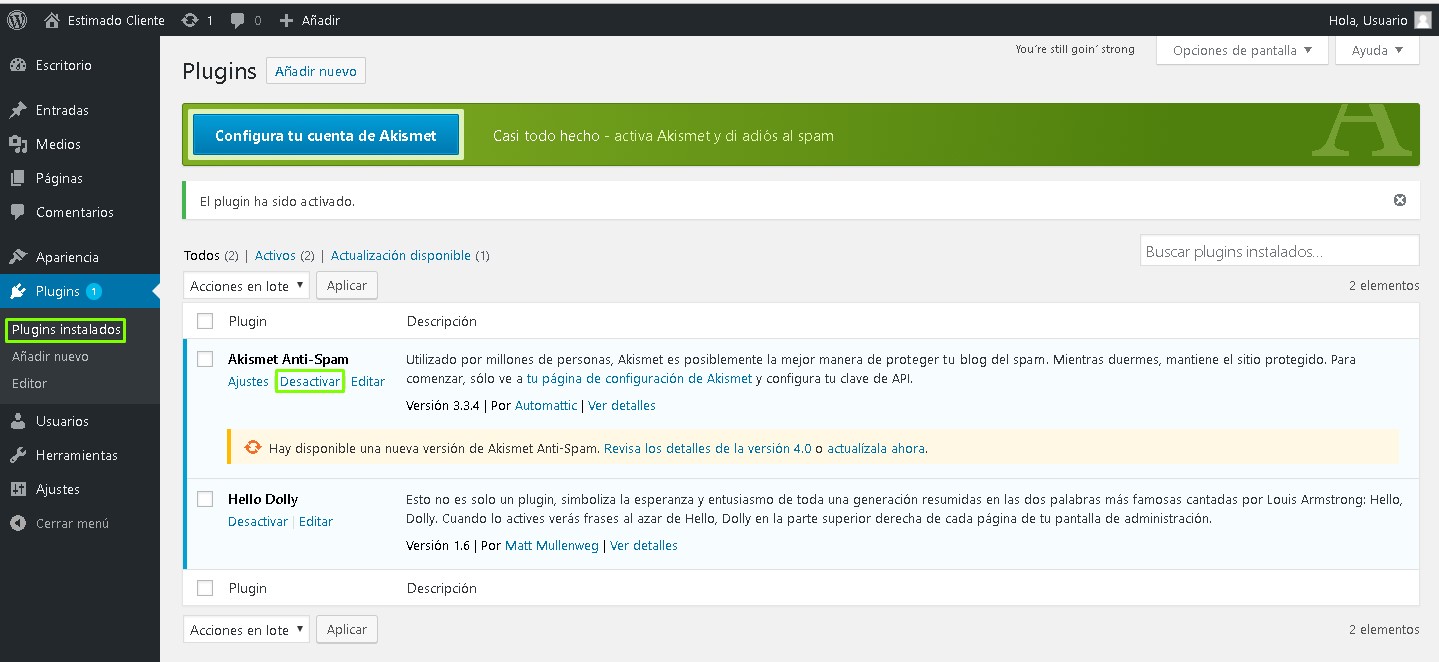The width and height of the screenshot is (1439, 662).
Task: Go to Usuarios in the sidebar
Action: pyautogui.click(x=62, y=421)
